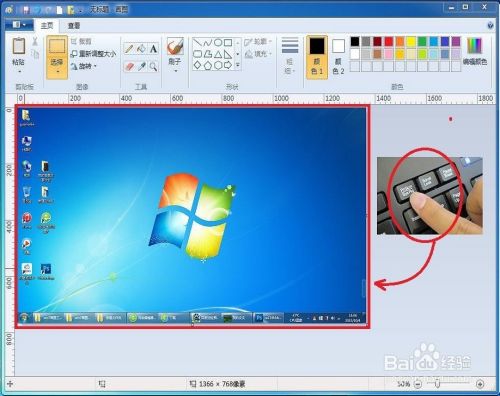Click the Cut scissors icon
Viewport: 500px width, 396px height.
pyautogui.click(x=35, y=42)
